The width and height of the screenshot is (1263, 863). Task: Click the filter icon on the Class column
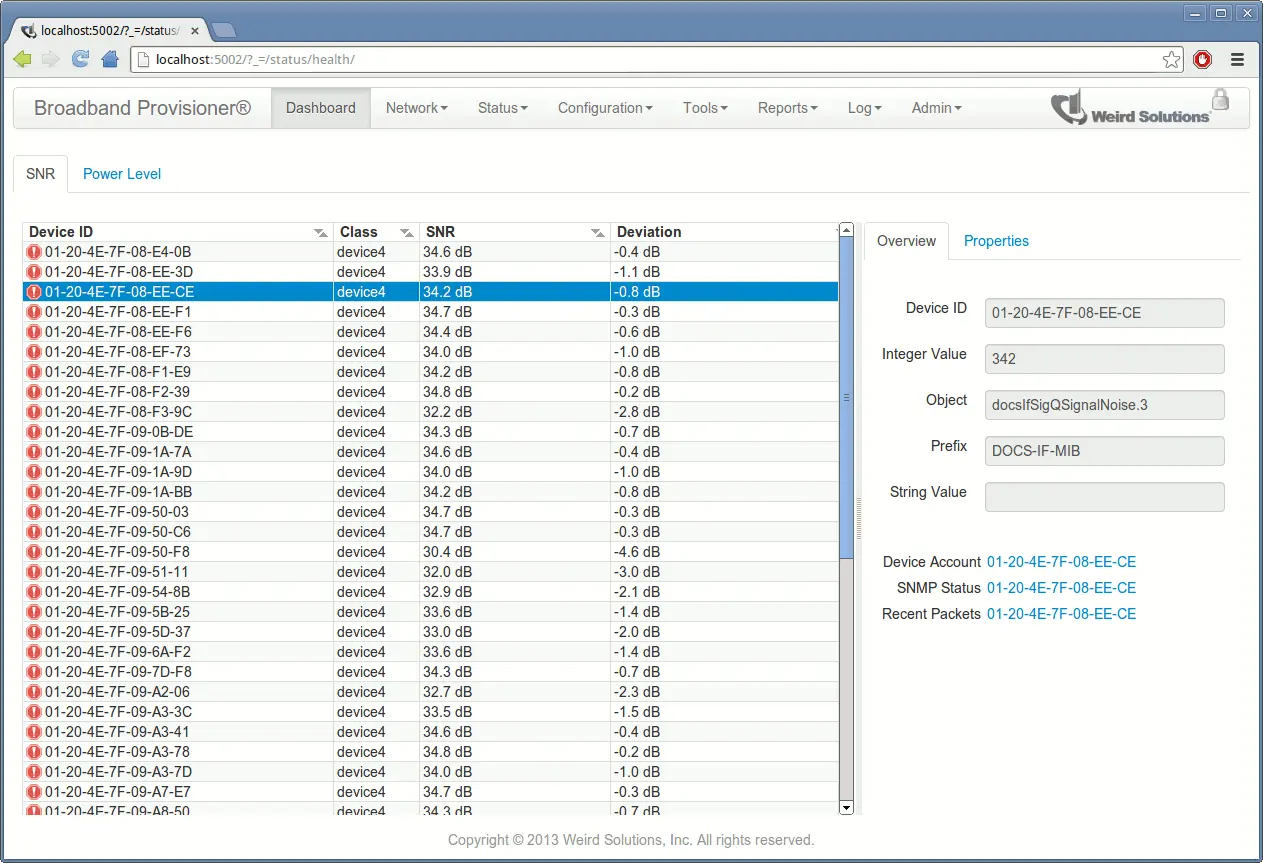click(406, 232)
